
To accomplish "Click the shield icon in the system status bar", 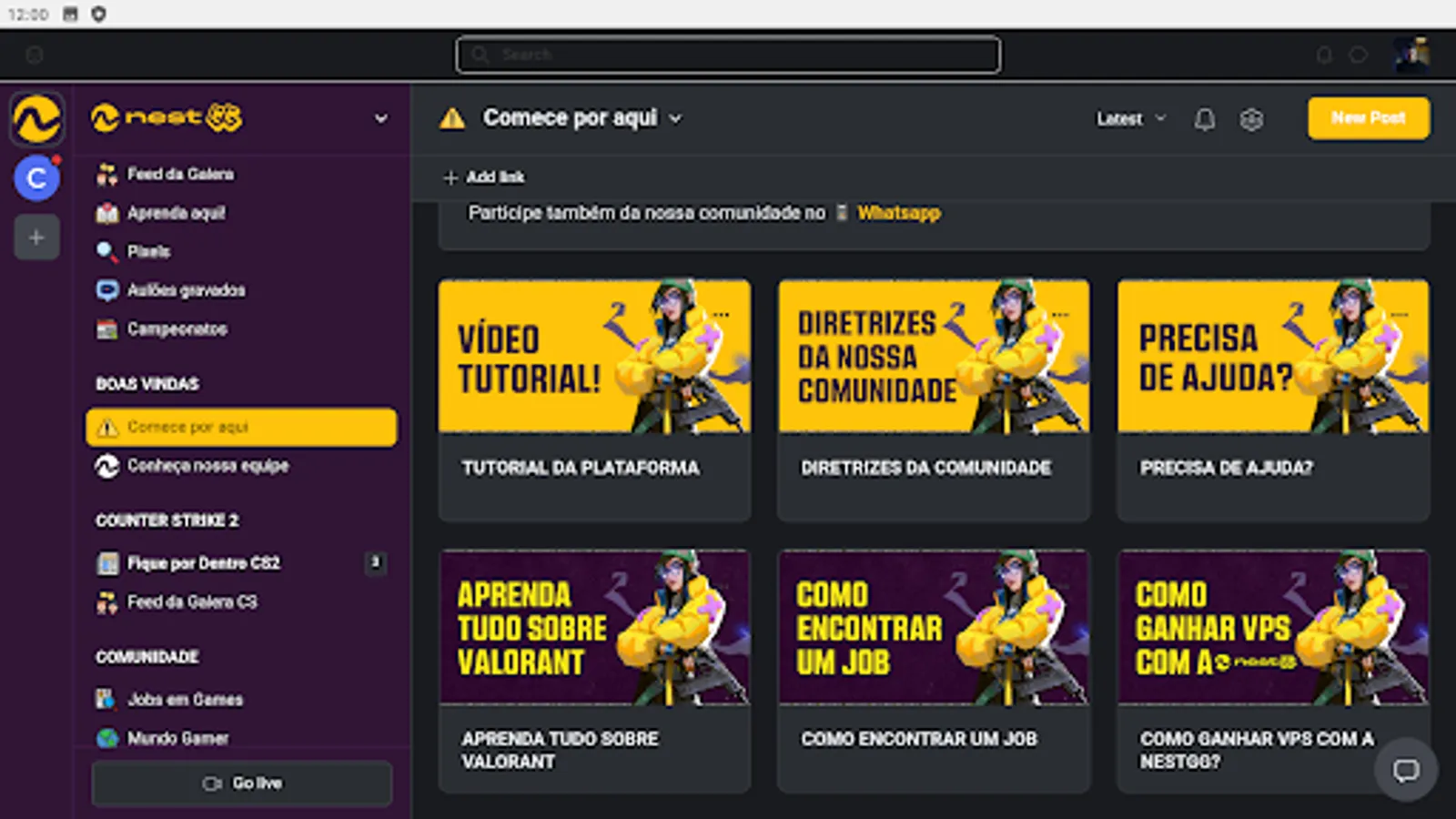I will [x=98, y=14].
